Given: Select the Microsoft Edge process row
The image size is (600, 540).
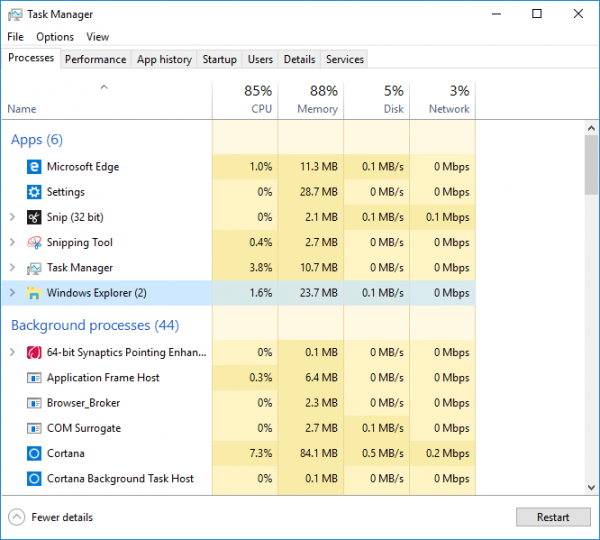Looking at the screenshot, I should (239, 167).
